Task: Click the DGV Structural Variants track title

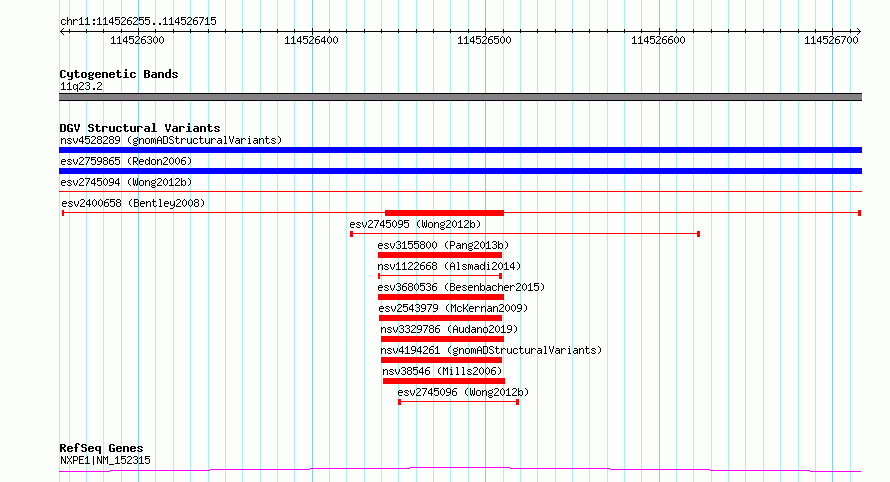Action: pos(140,128)
